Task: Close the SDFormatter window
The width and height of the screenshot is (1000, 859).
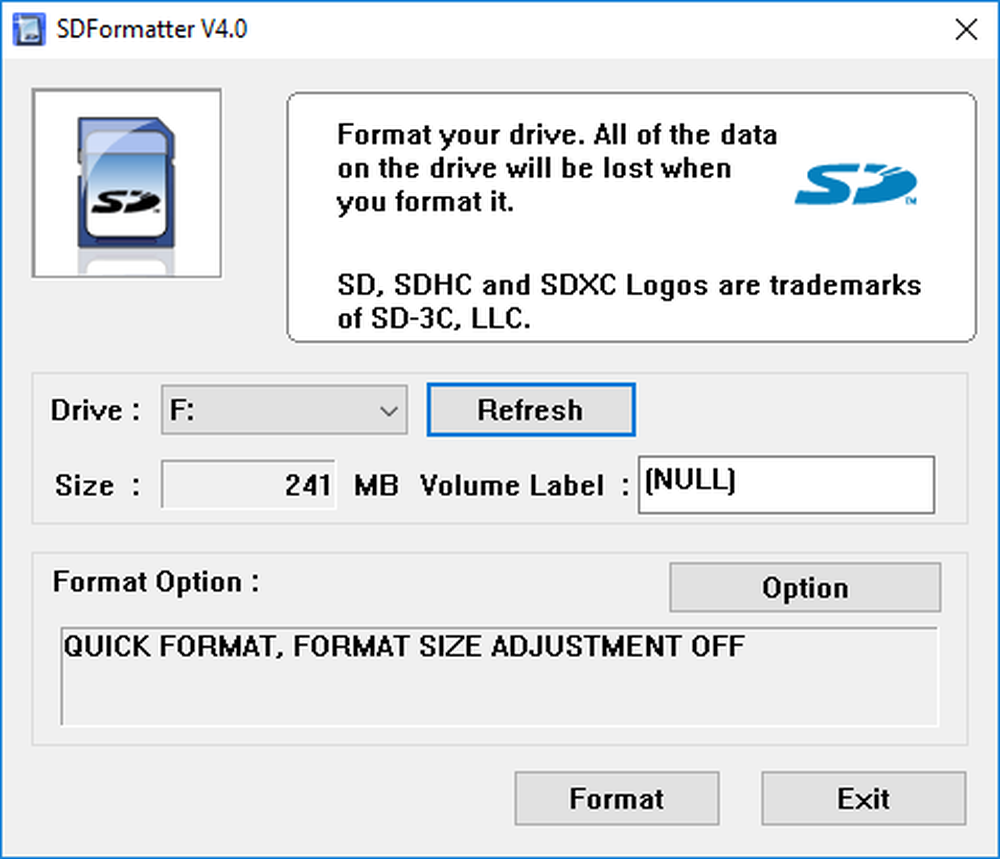Action: (x=966, y=29)
